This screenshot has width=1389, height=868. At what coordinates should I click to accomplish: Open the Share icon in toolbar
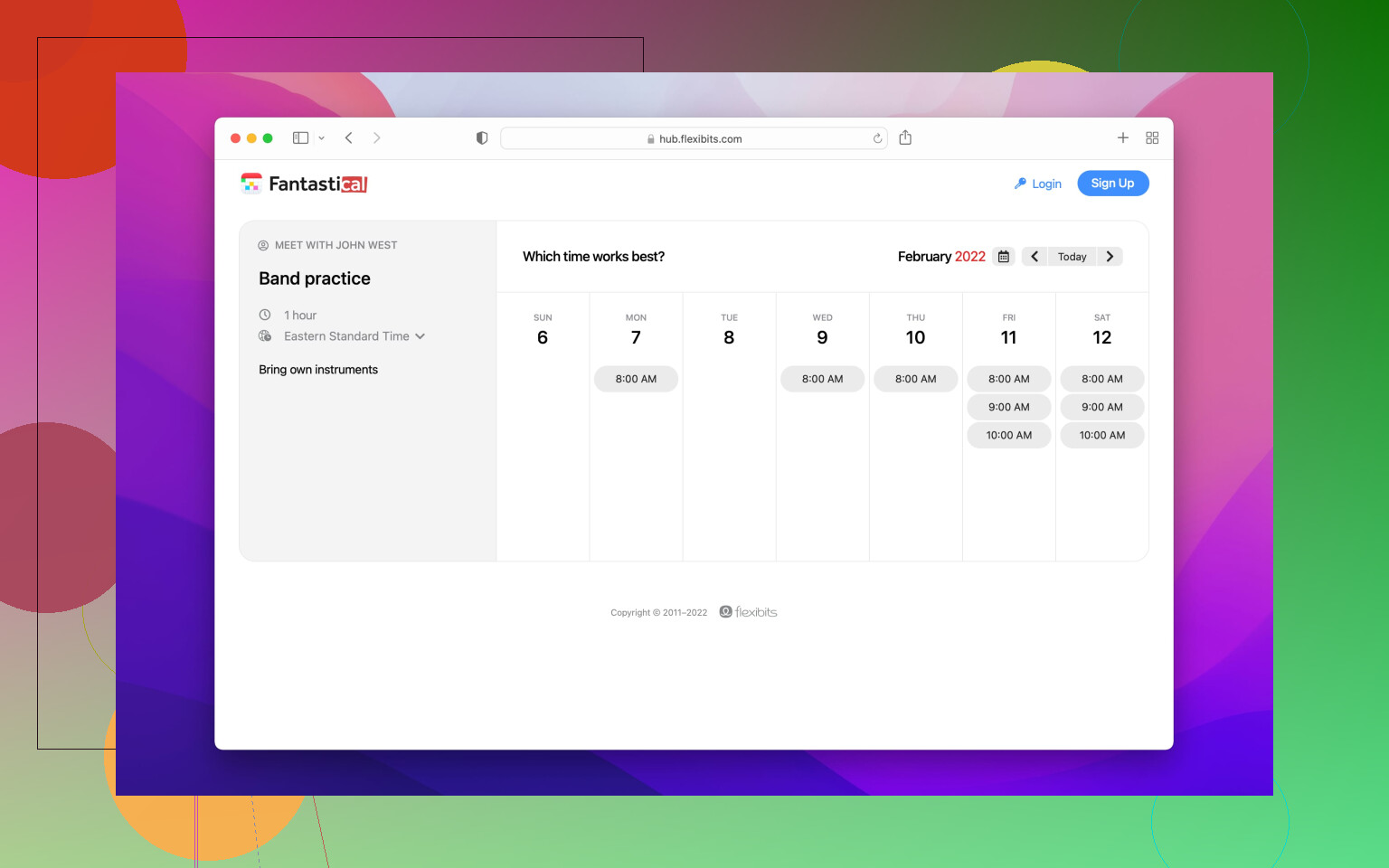coord(905,138)
